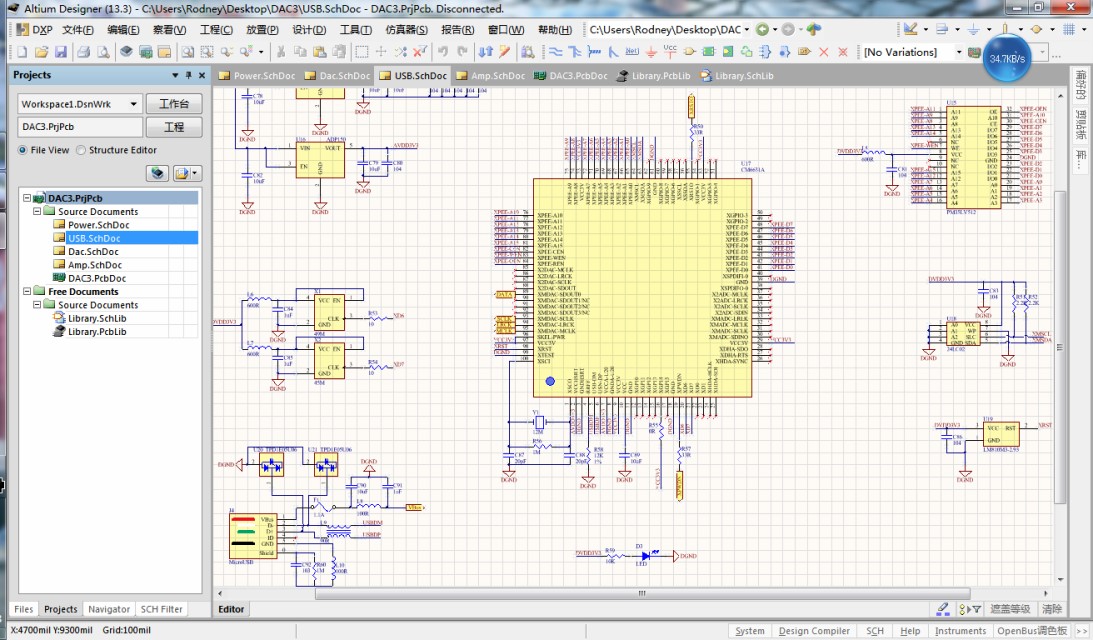Collapse Source Documents under Free Documents

click(x=37, y=305)
